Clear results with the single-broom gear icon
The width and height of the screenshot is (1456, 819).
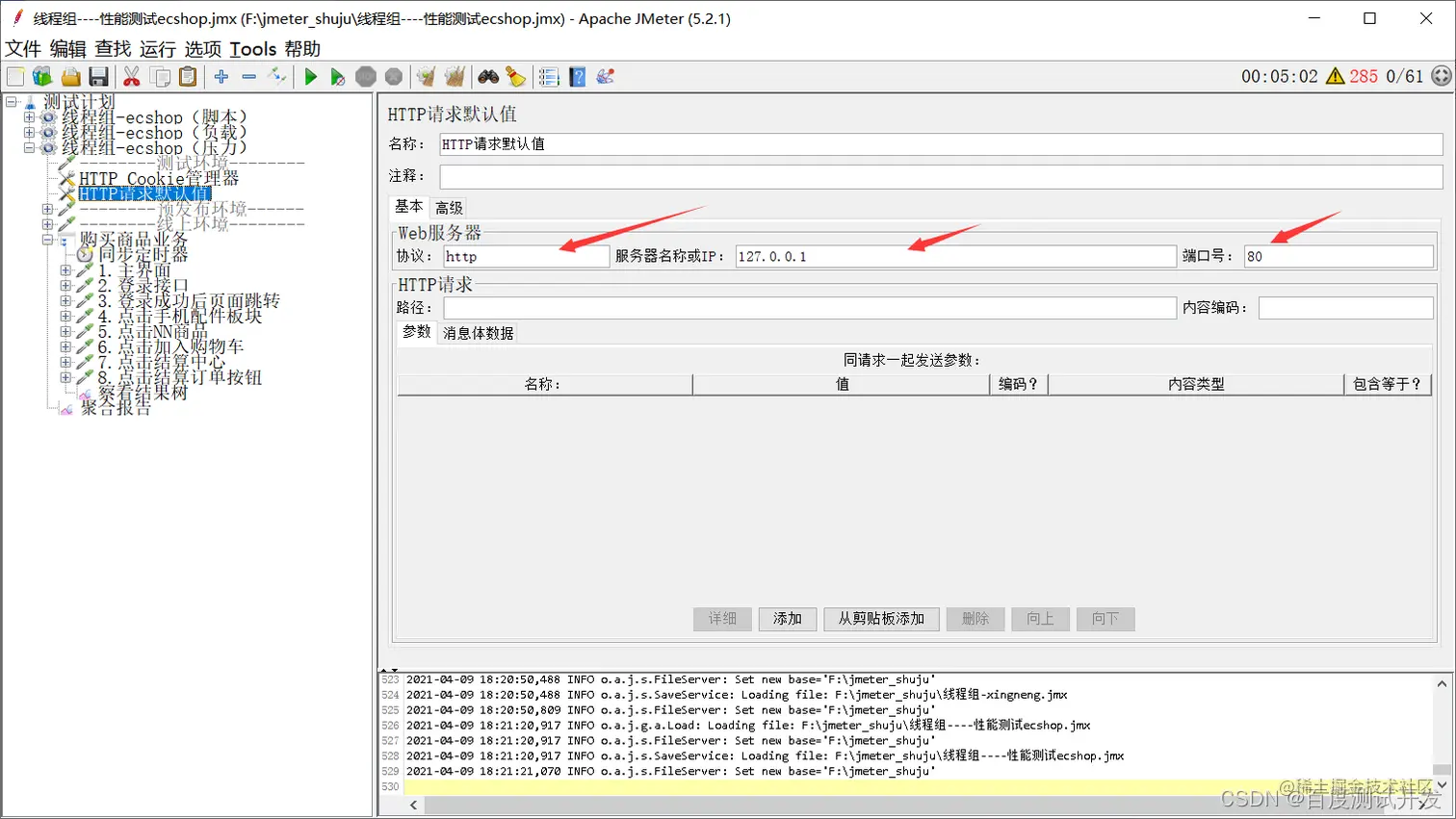(426, 77)
